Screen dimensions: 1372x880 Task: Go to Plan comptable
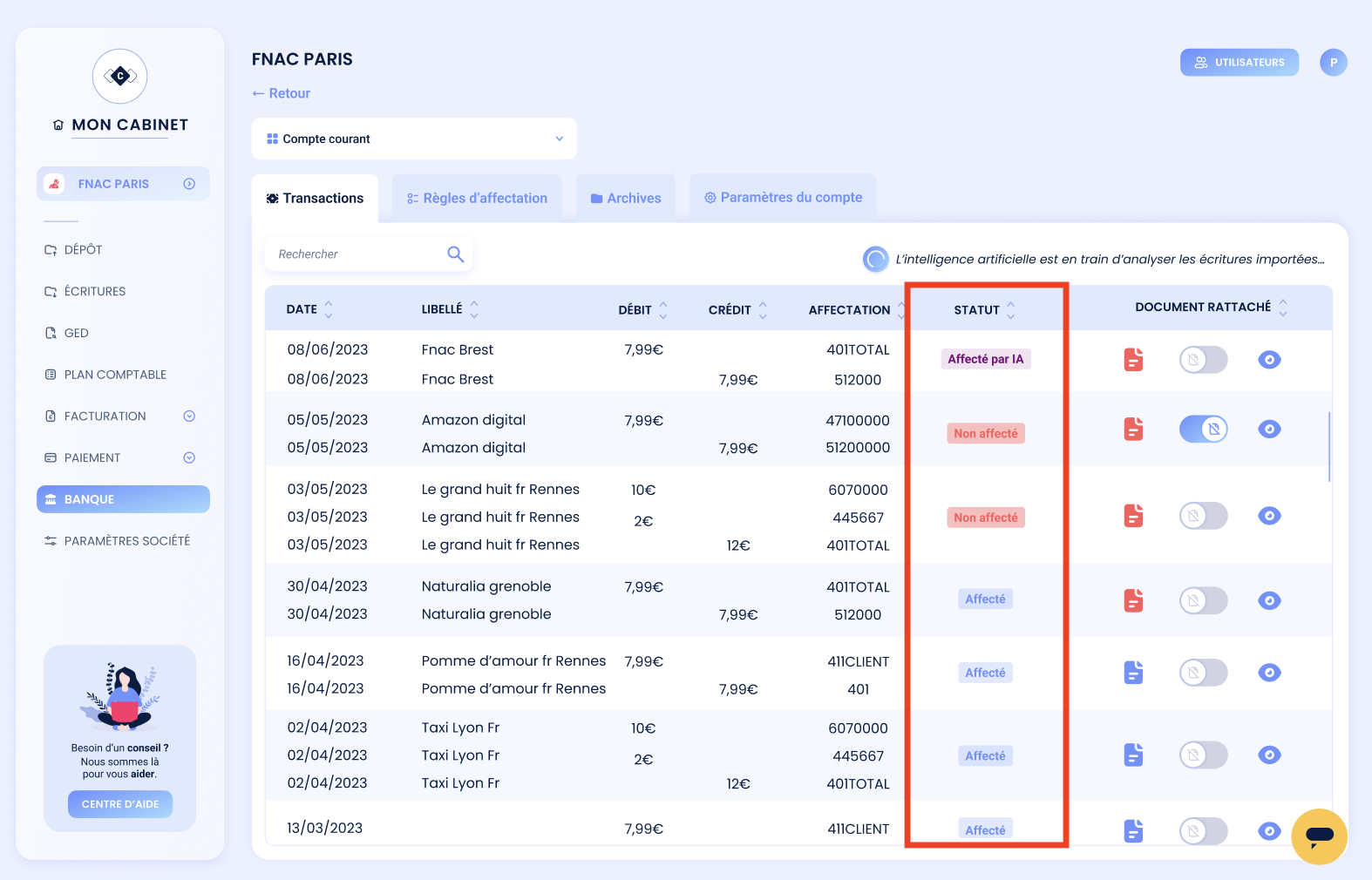click(105, 375)
